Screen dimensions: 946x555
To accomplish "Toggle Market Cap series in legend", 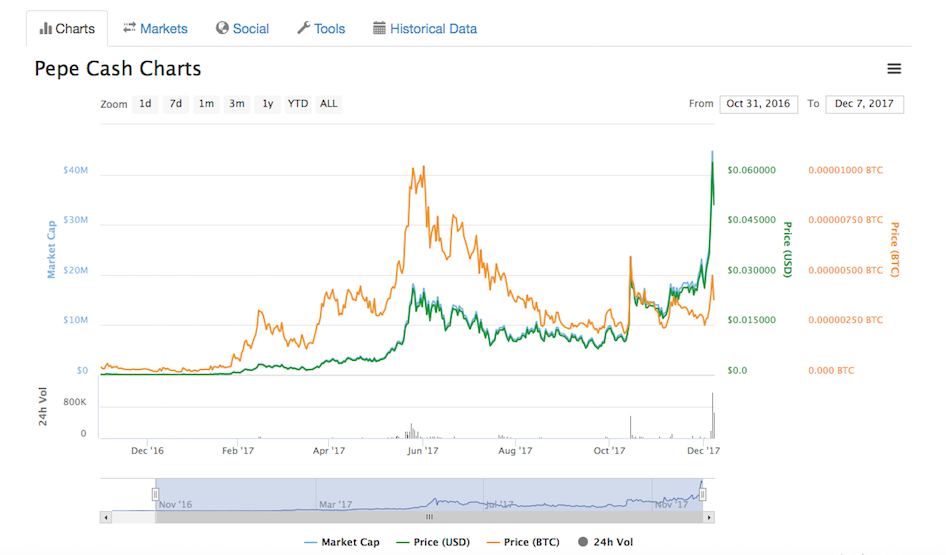I will 342,542.
